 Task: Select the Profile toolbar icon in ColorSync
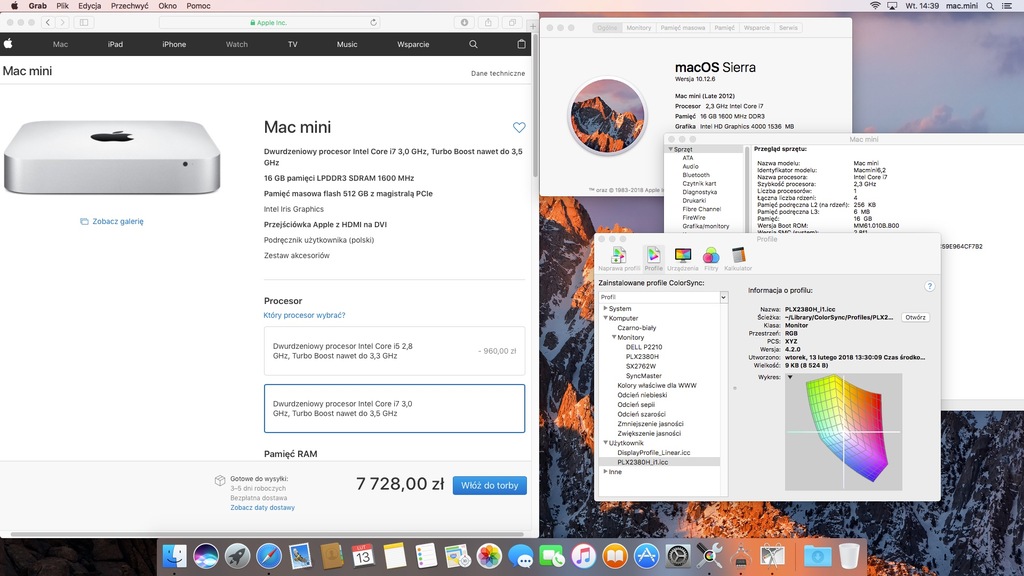pos(653,259)
